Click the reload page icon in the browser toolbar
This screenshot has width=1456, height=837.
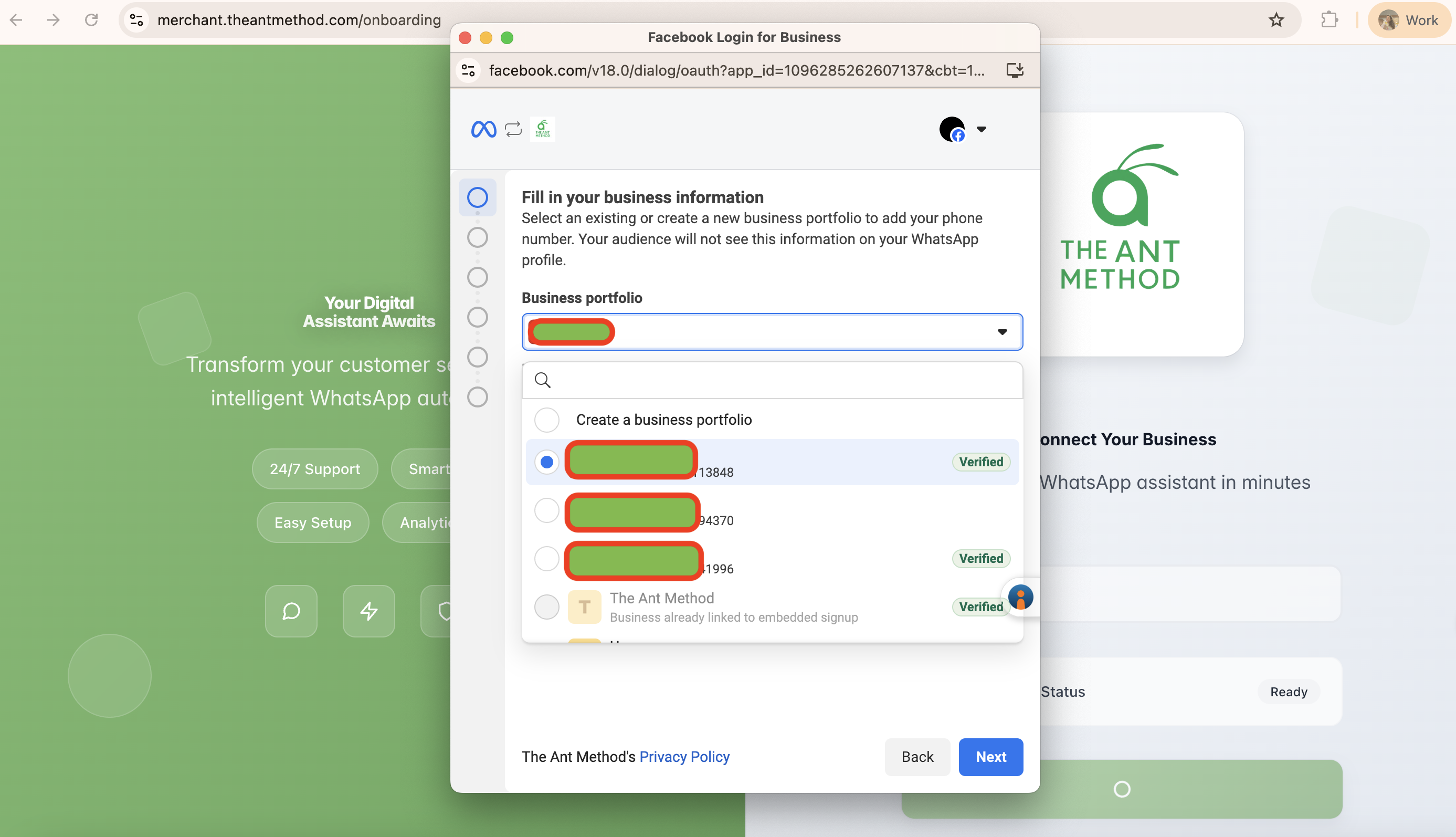point(91,19)
